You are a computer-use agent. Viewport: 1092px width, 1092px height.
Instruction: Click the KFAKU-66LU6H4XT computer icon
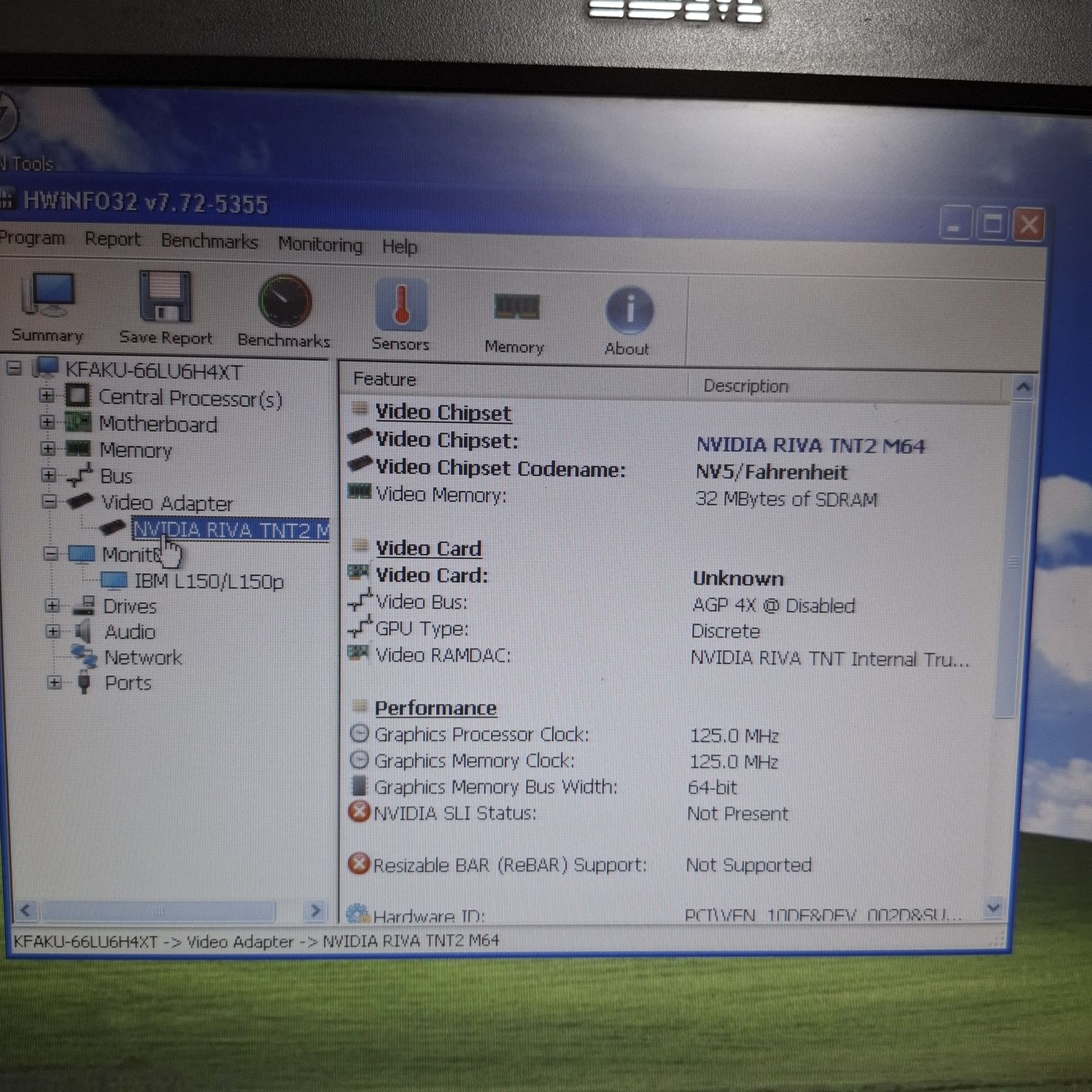click(45, 368)
